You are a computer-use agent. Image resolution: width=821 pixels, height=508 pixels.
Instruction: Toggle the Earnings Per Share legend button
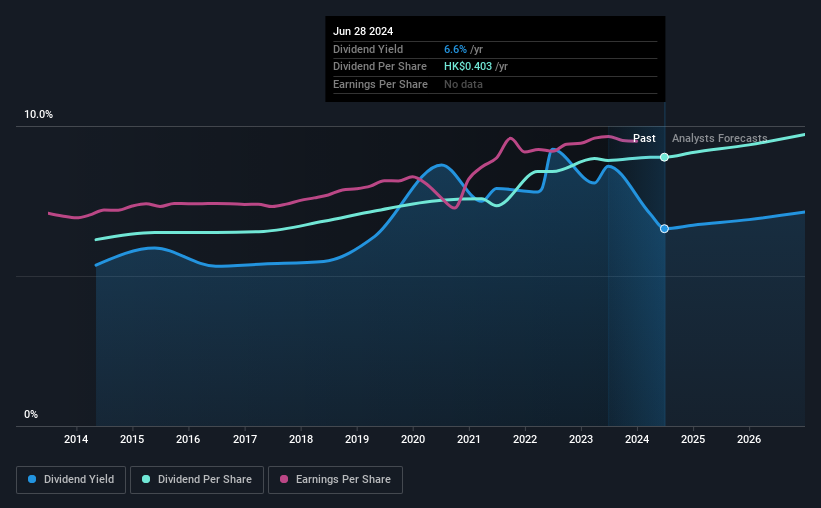pyautogui.click(x=335, y=480)
